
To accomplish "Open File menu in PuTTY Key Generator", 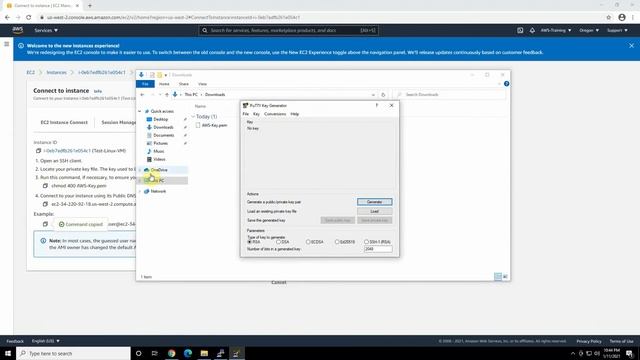I will [245, 114].
